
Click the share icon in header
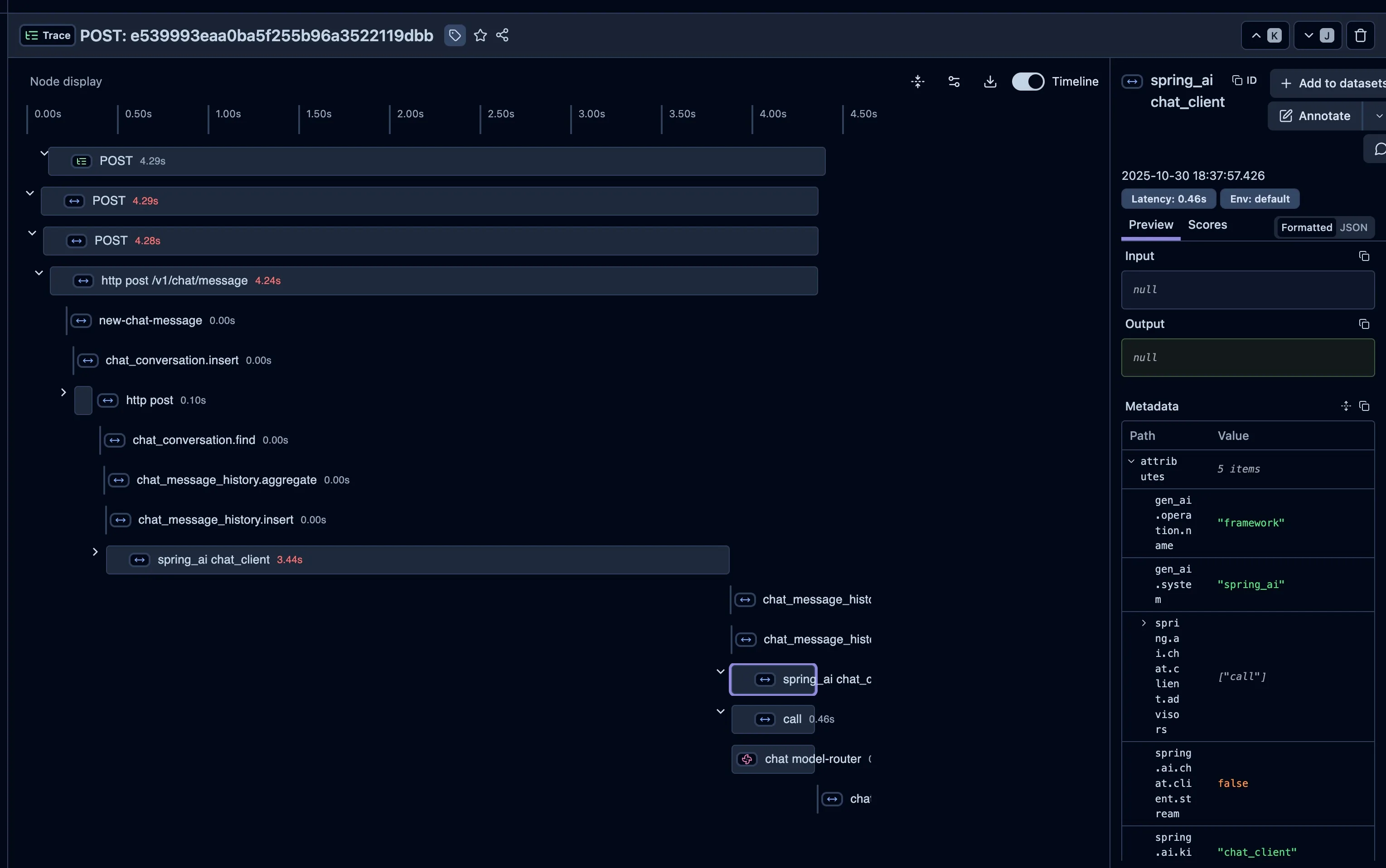click(502, 36)
